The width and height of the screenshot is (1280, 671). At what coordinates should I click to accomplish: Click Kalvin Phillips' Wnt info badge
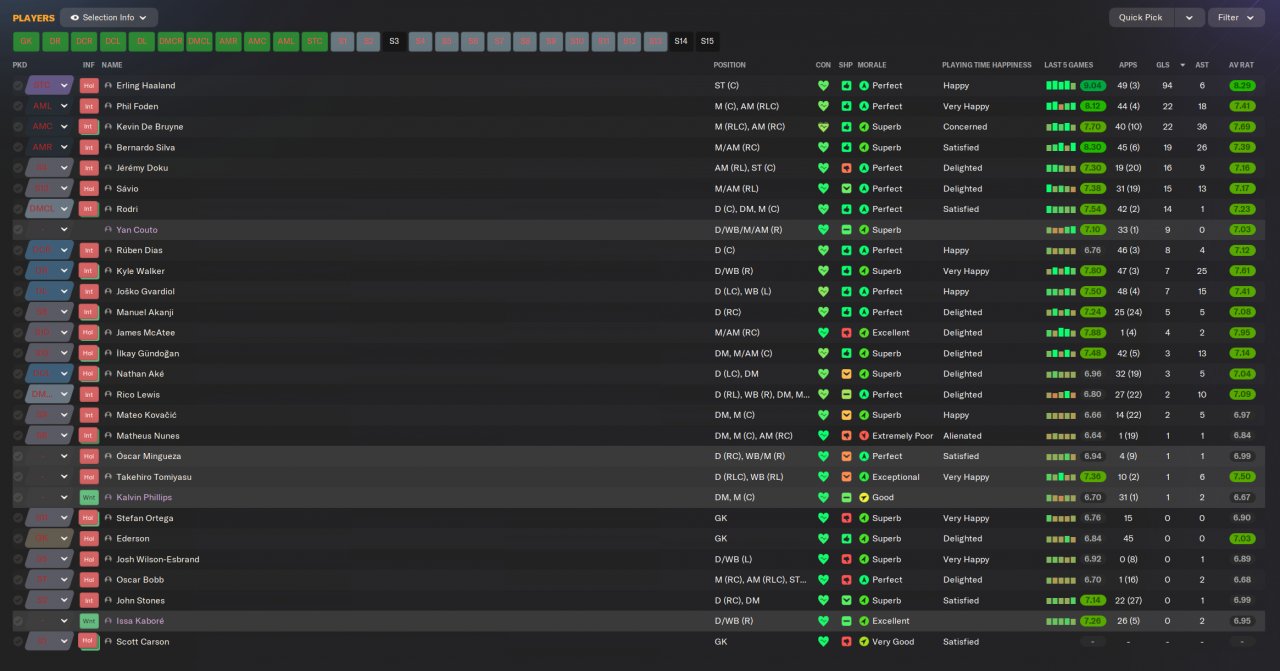(x=89, y=498)
